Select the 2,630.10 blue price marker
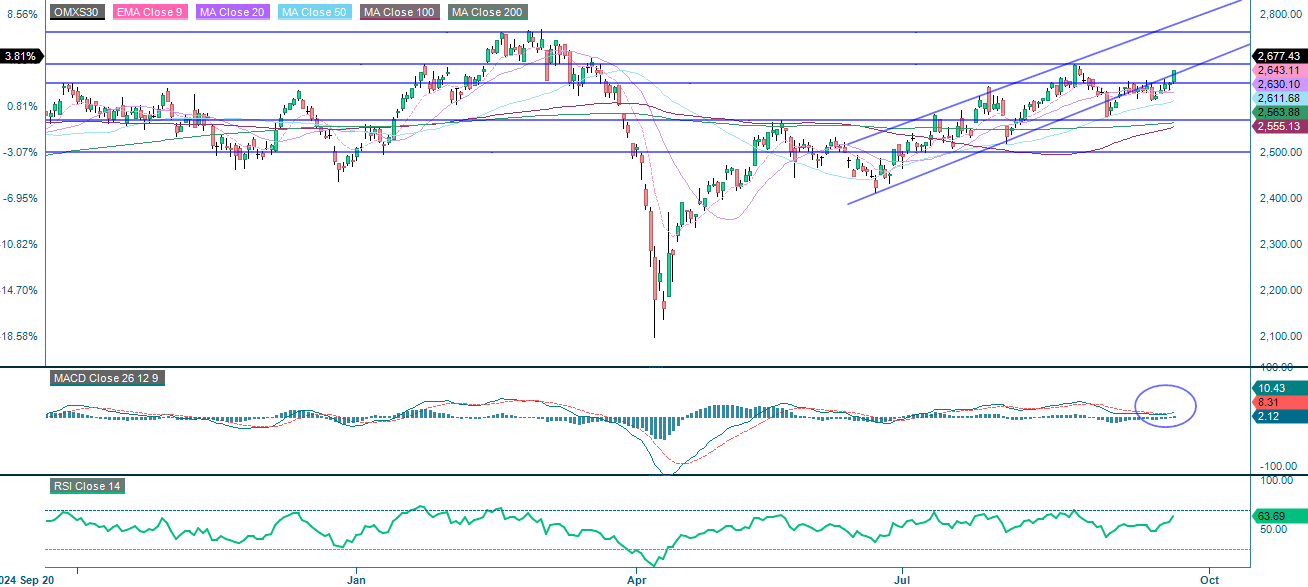Image resolution: width=1308 pixels, height=587 pixels. tap(1281, 85)
